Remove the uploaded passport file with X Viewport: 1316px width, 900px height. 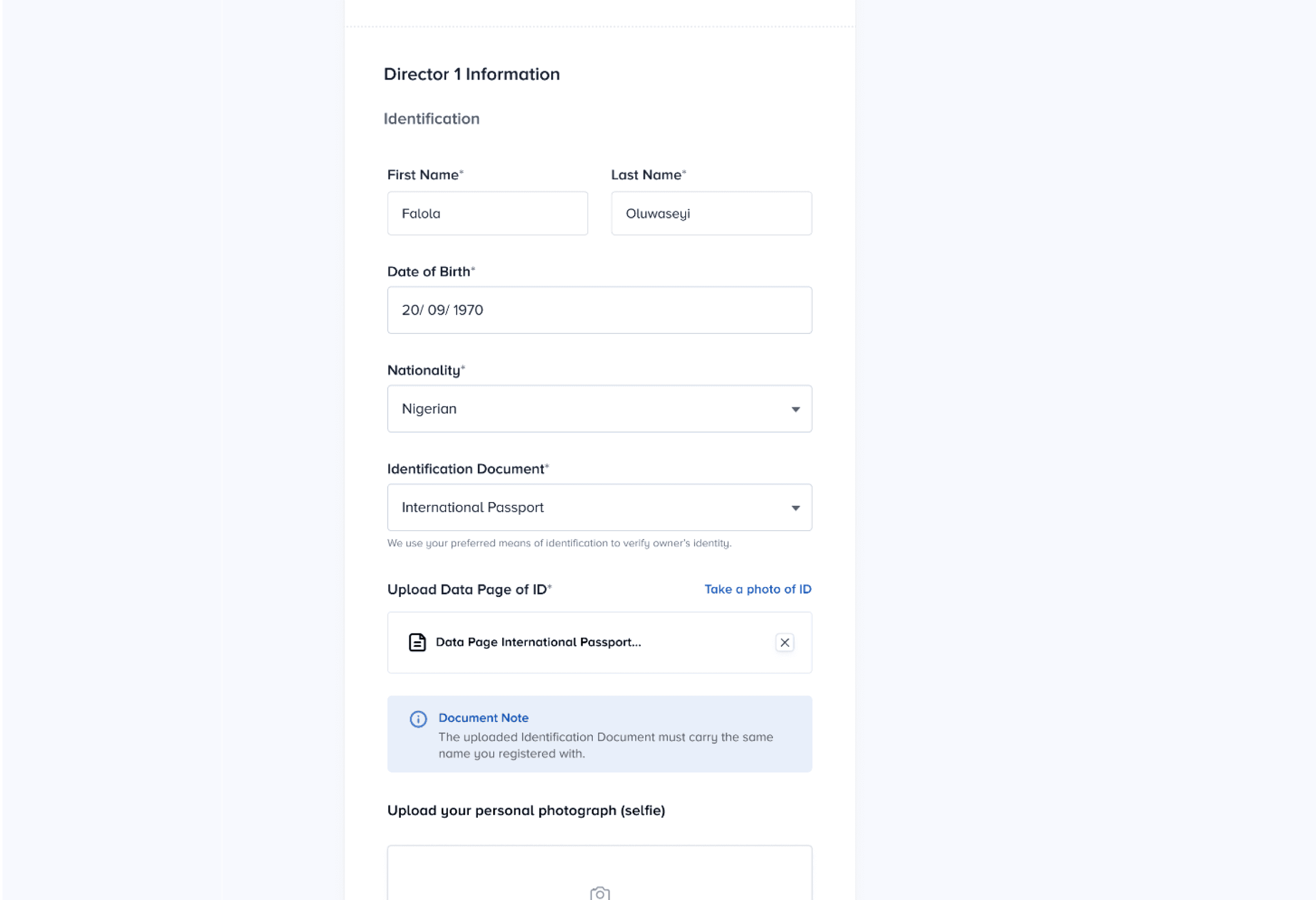pyautogui.click(x=785, y=642)
